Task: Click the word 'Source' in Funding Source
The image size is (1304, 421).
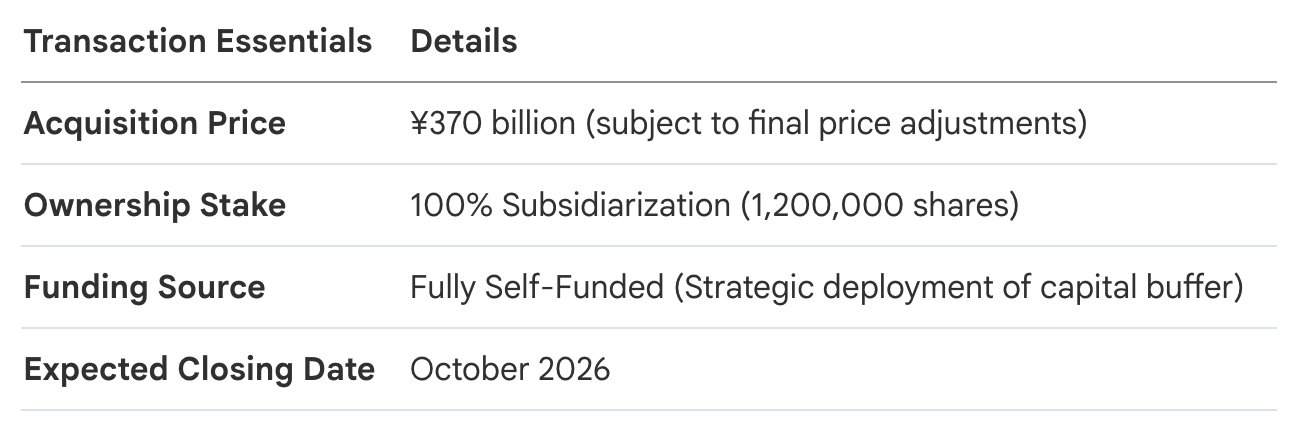Action: (x=211, y=288)
